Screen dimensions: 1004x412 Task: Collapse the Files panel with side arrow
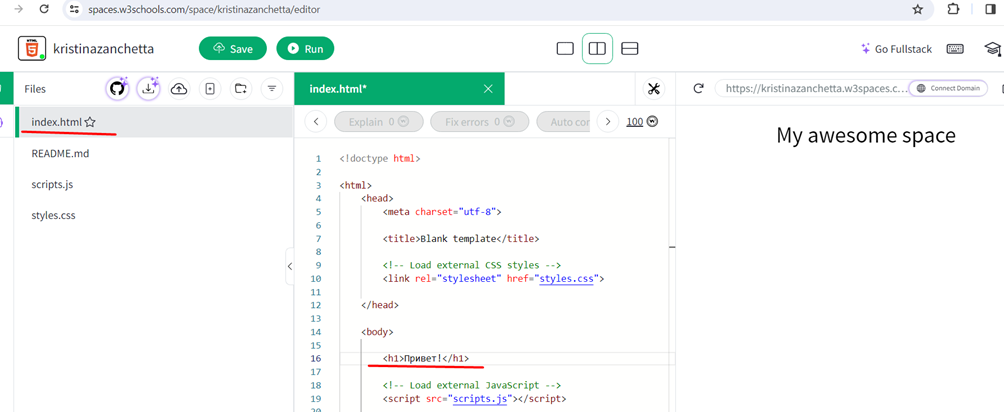(289, 266)
